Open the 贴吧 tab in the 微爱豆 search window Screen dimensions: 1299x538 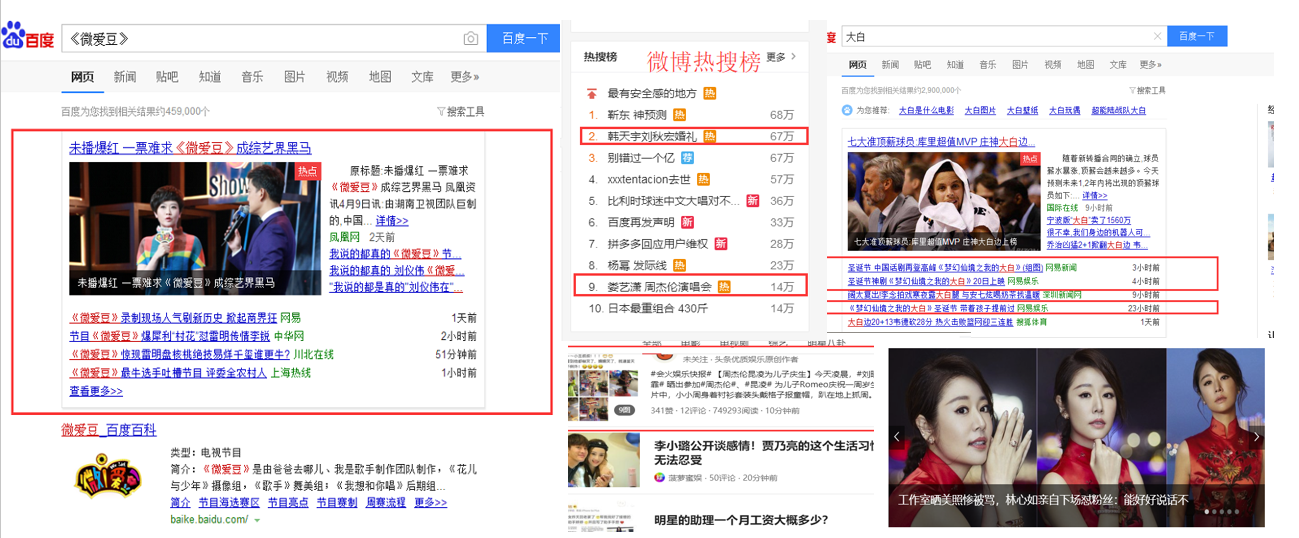167,76
